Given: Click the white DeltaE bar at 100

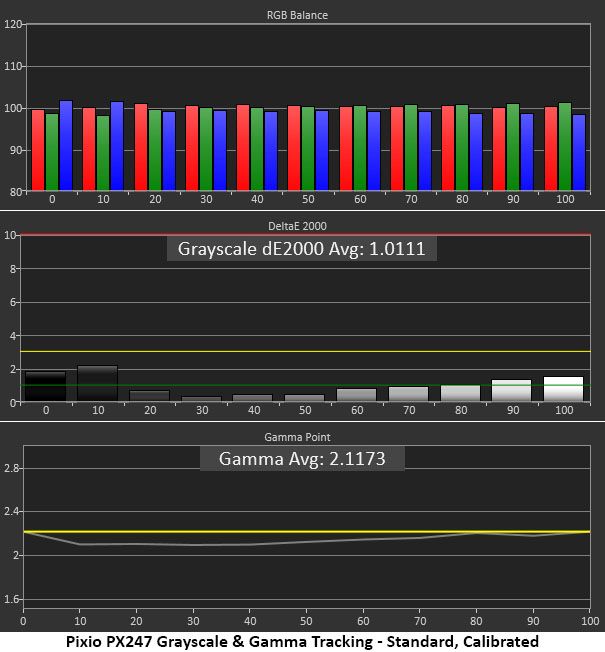Looking at the screenshot, I should coord(563,389).
